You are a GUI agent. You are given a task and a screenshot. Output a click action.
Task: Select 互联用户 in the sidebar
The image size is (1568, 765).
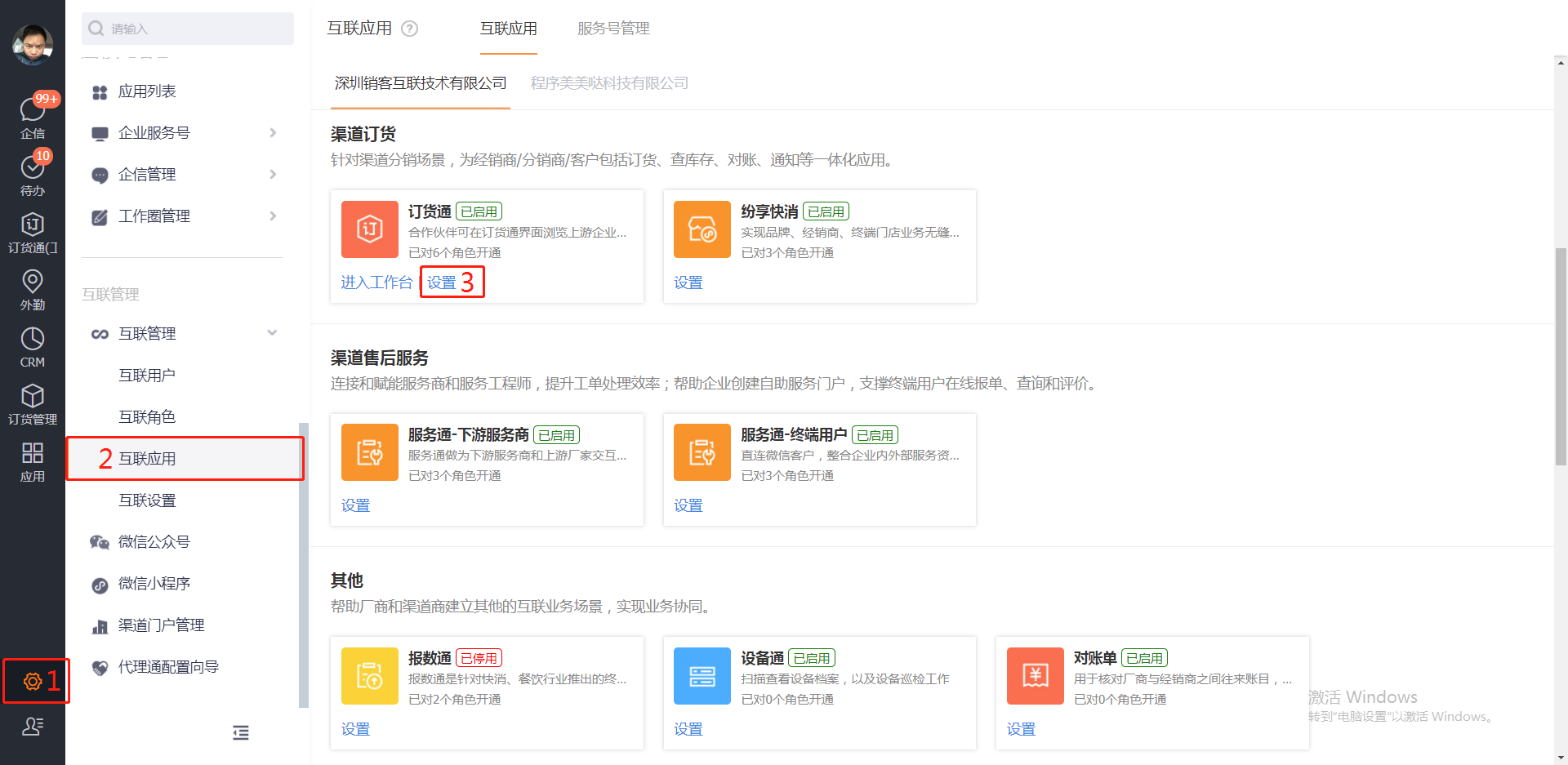click(x=147, y=375)
